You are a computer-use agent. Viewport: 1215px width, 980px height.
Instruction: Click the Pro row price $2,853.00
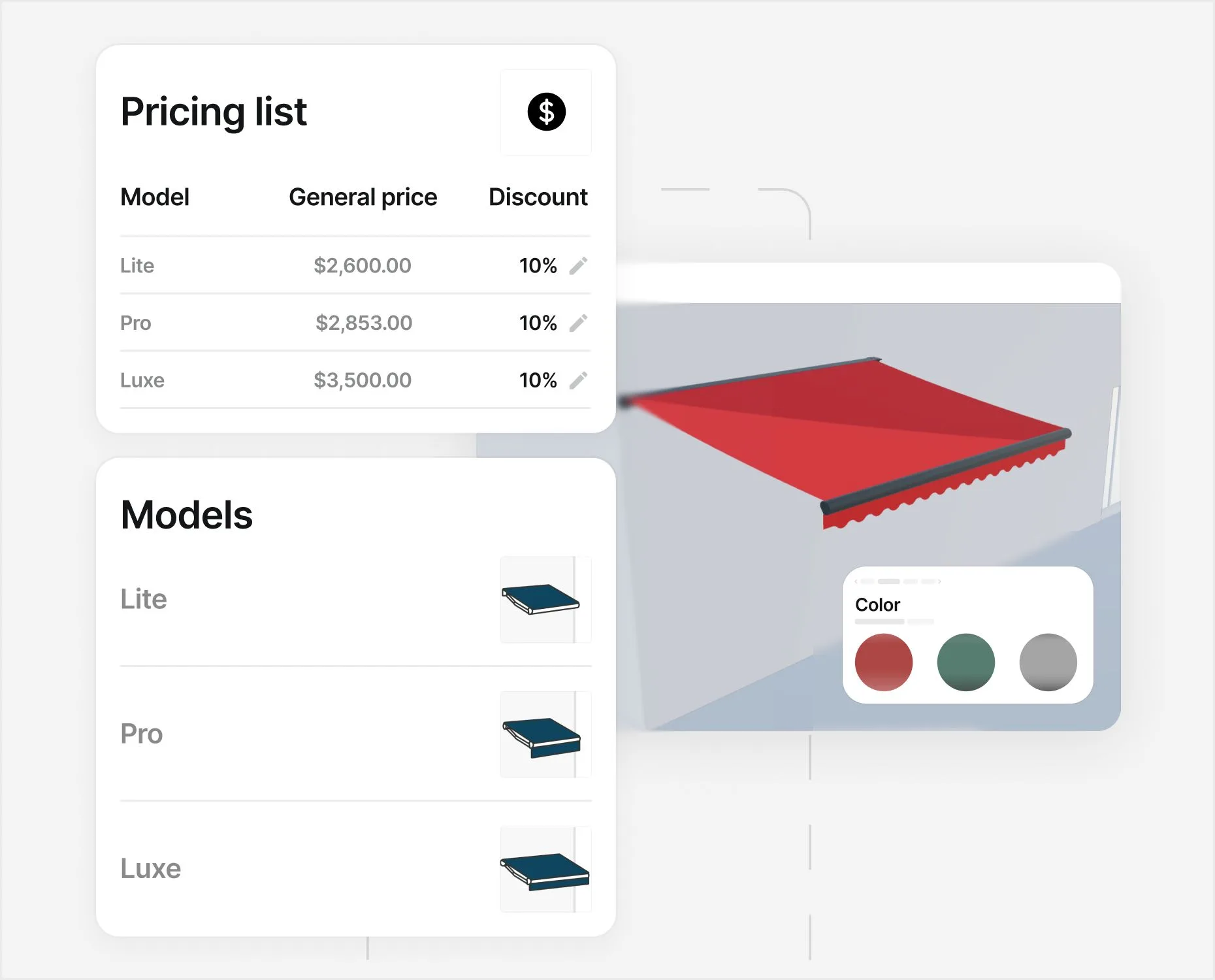click(364, 323)
